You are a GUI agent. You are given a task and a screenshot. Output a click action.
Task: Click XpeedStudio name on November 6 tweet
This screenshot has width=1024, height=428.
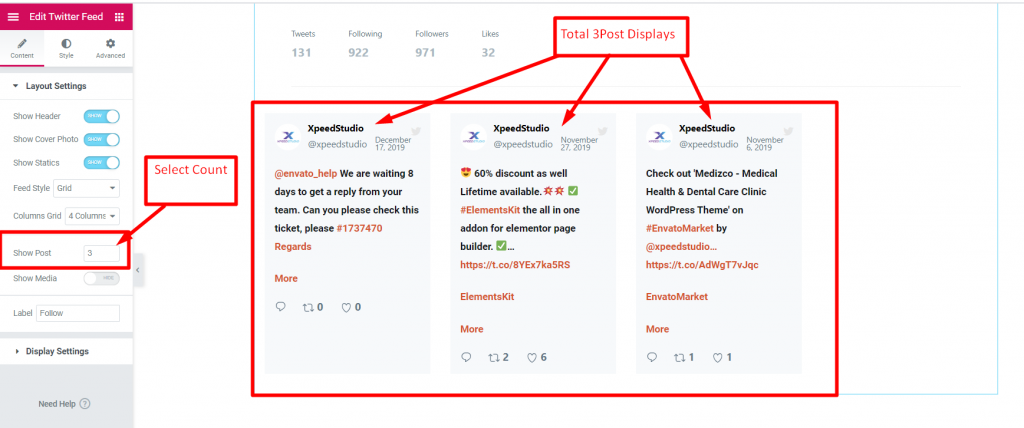[707, 129]
